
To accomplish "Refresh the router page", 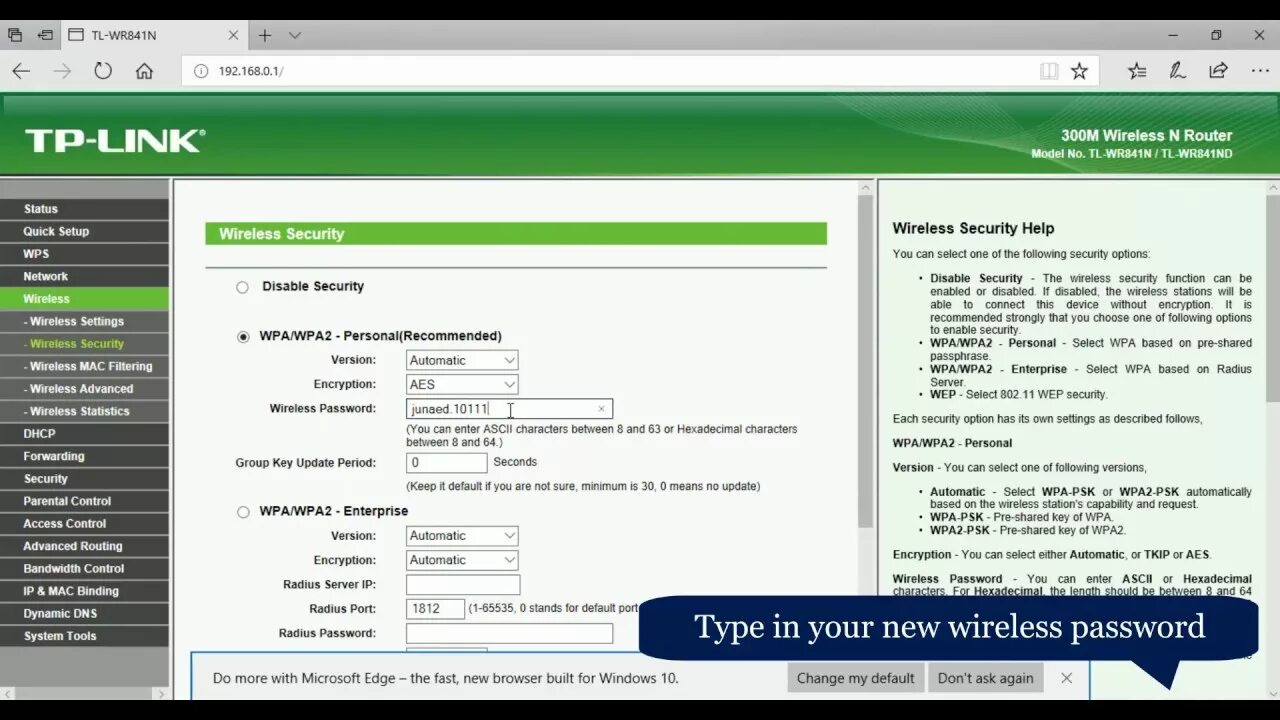I will point(103,71).
